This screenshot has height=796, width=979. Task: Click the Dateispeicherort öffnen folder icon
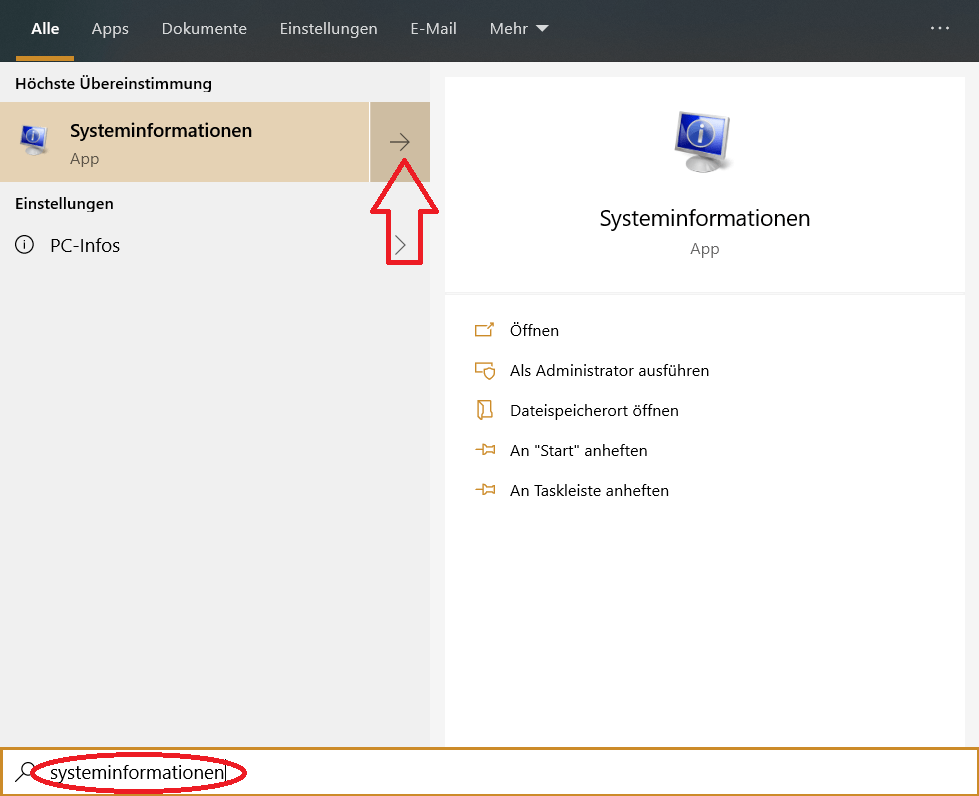pyautogui.click(x=485, y=410)
